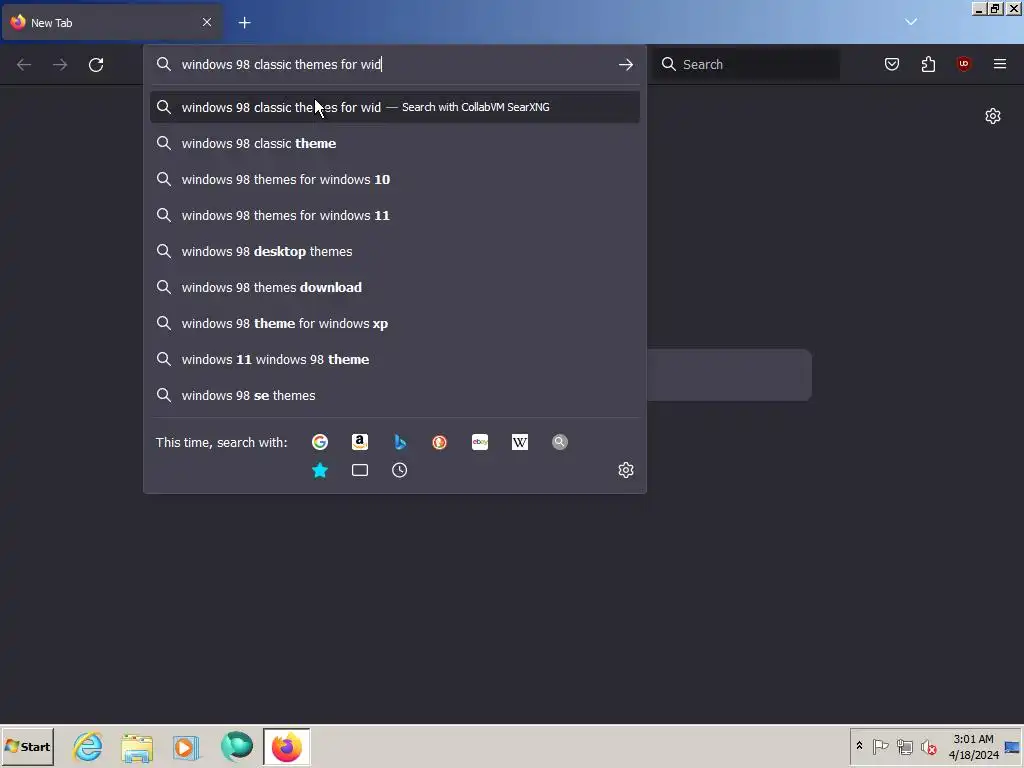Image resolution: width=1024 pixels, height=768 pixels.
Task: Select suggestion windows 98 classic theme
Action: click(x=395, y=143)
